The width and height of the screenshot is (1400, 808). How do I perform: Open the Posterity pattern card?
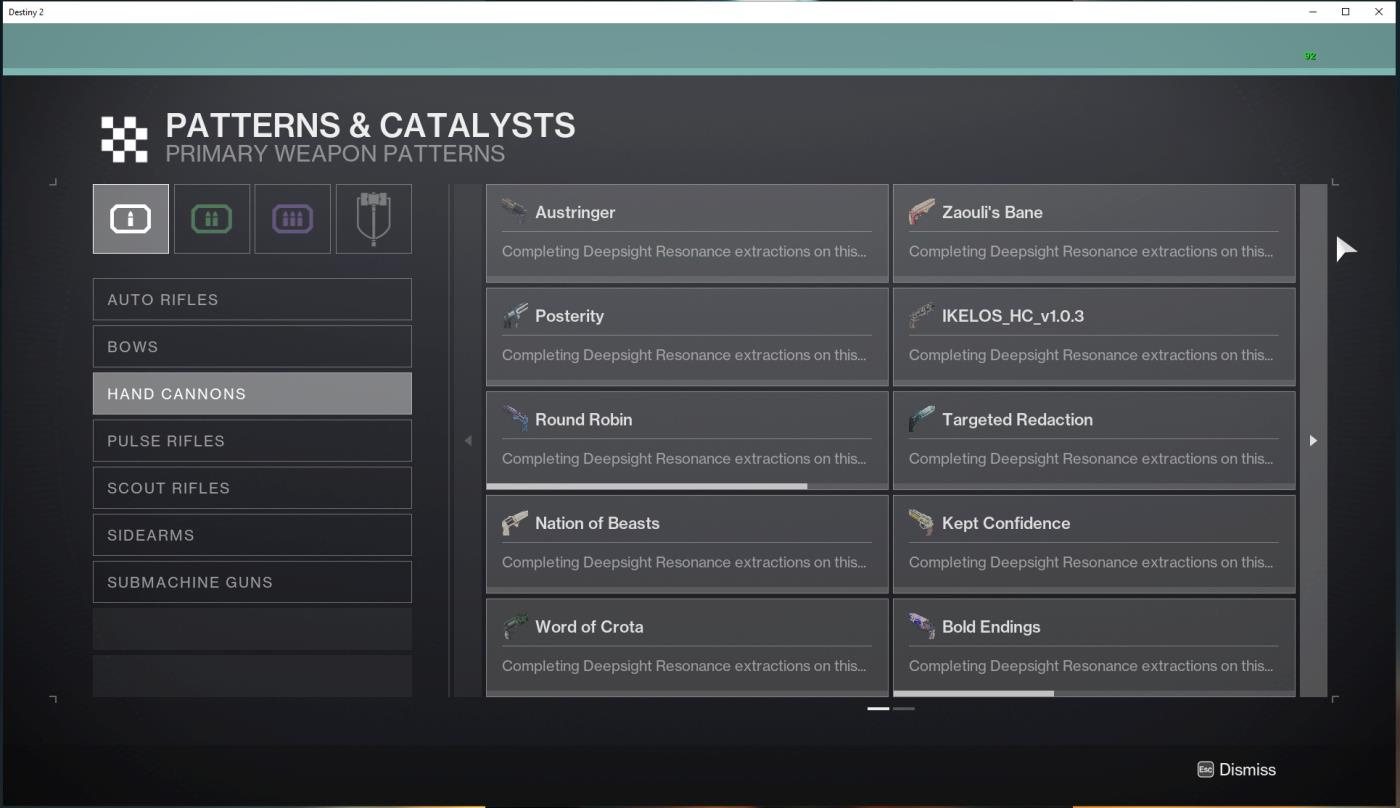687,337
